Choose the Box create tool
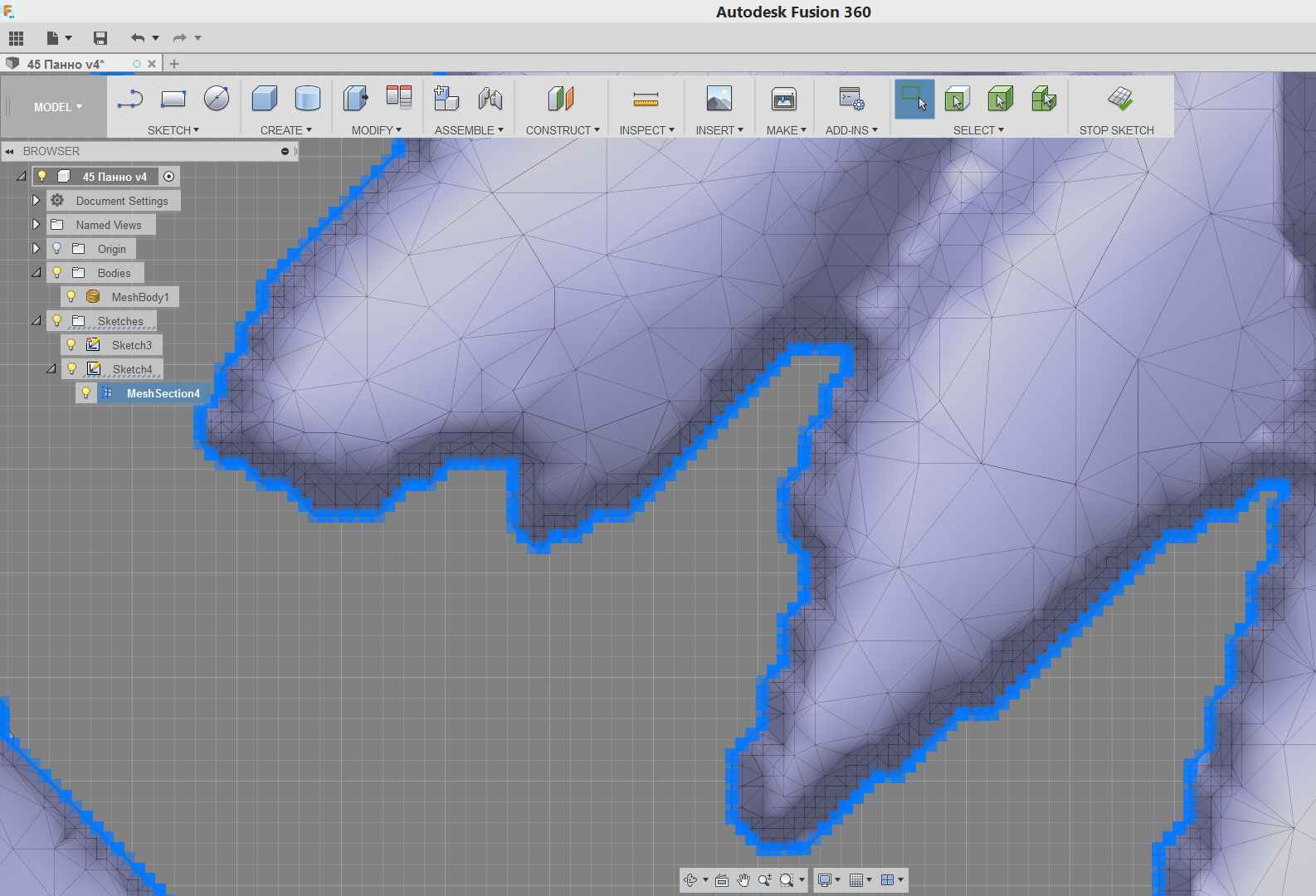The height and width of the screenshot is (896, 1316). pyautogui.click(x=265, y=99)
